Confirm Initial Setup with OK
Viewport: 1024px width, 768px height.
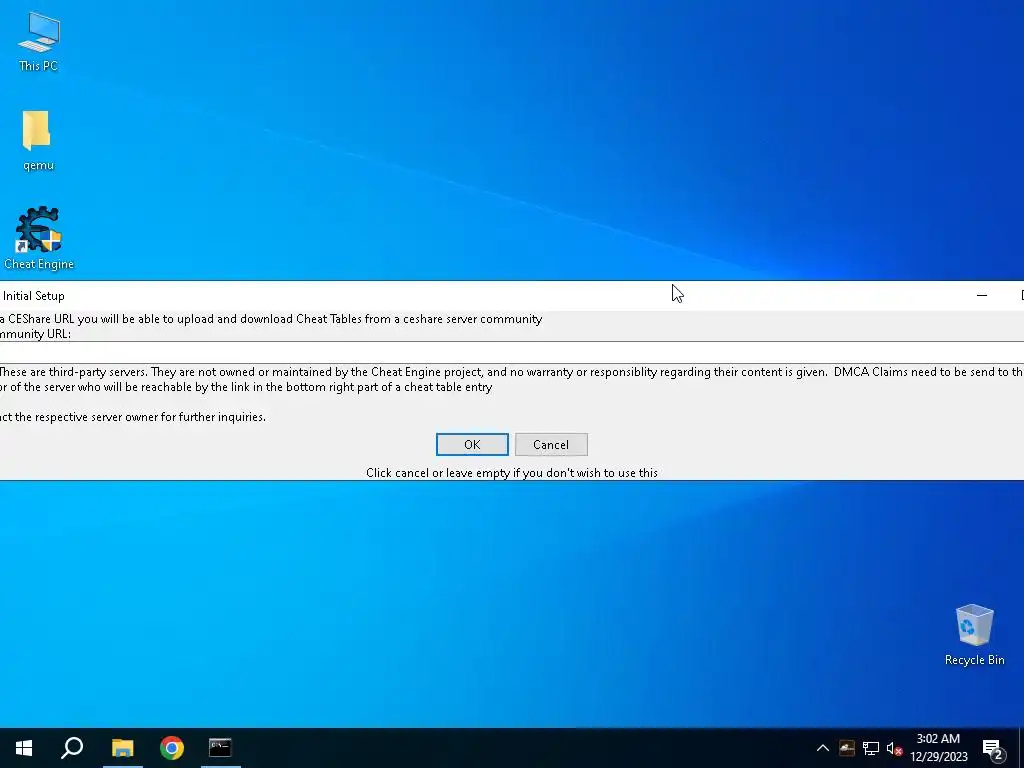tap(472, 445)
